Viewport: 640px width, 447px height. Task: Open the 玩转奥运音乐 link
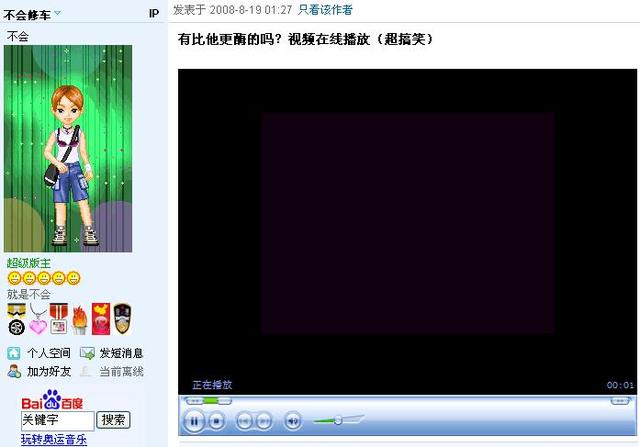click(x=54, y=439)
